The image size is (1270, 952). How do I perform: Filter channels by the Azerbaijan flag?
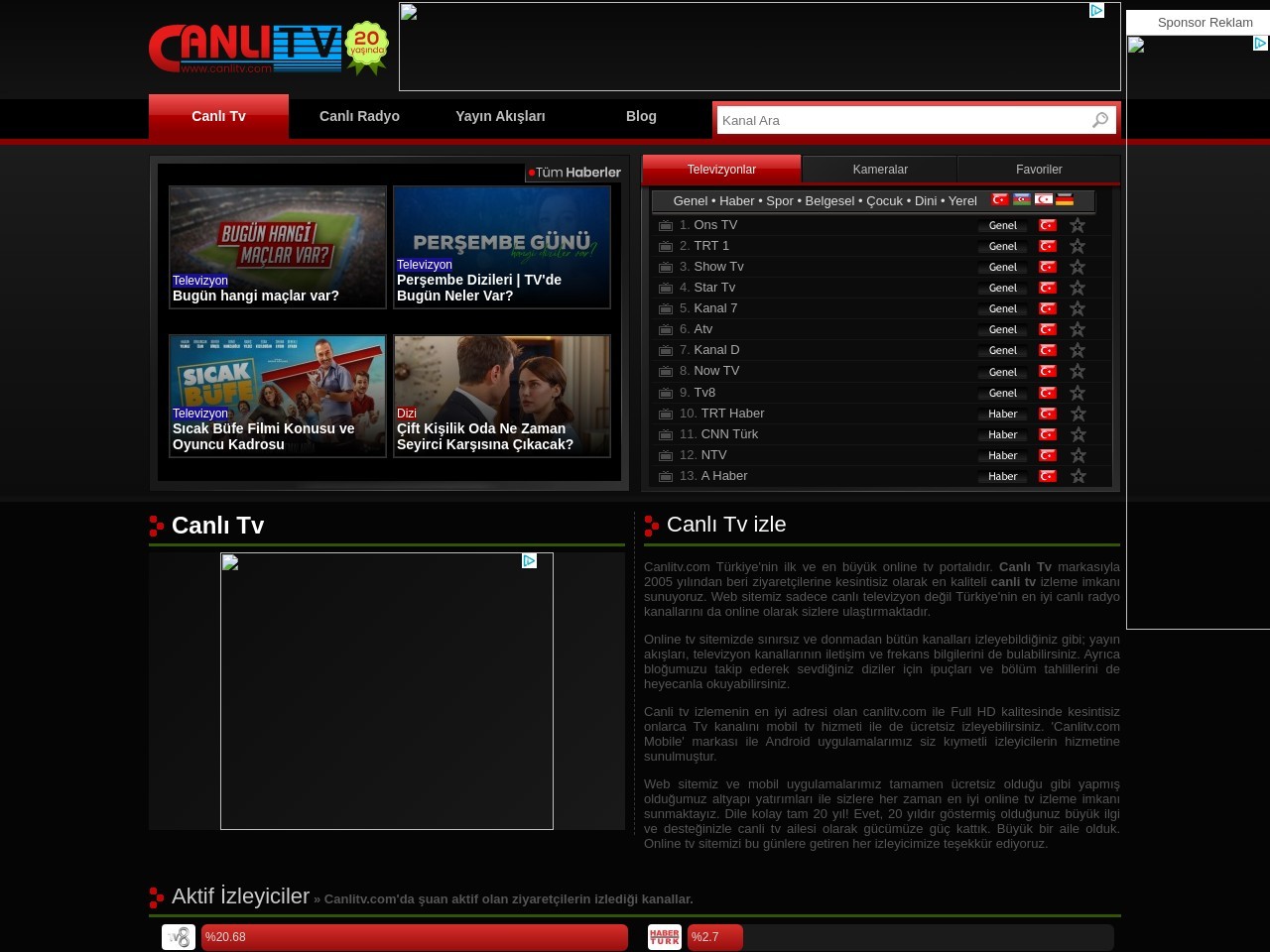(1022, 199)
